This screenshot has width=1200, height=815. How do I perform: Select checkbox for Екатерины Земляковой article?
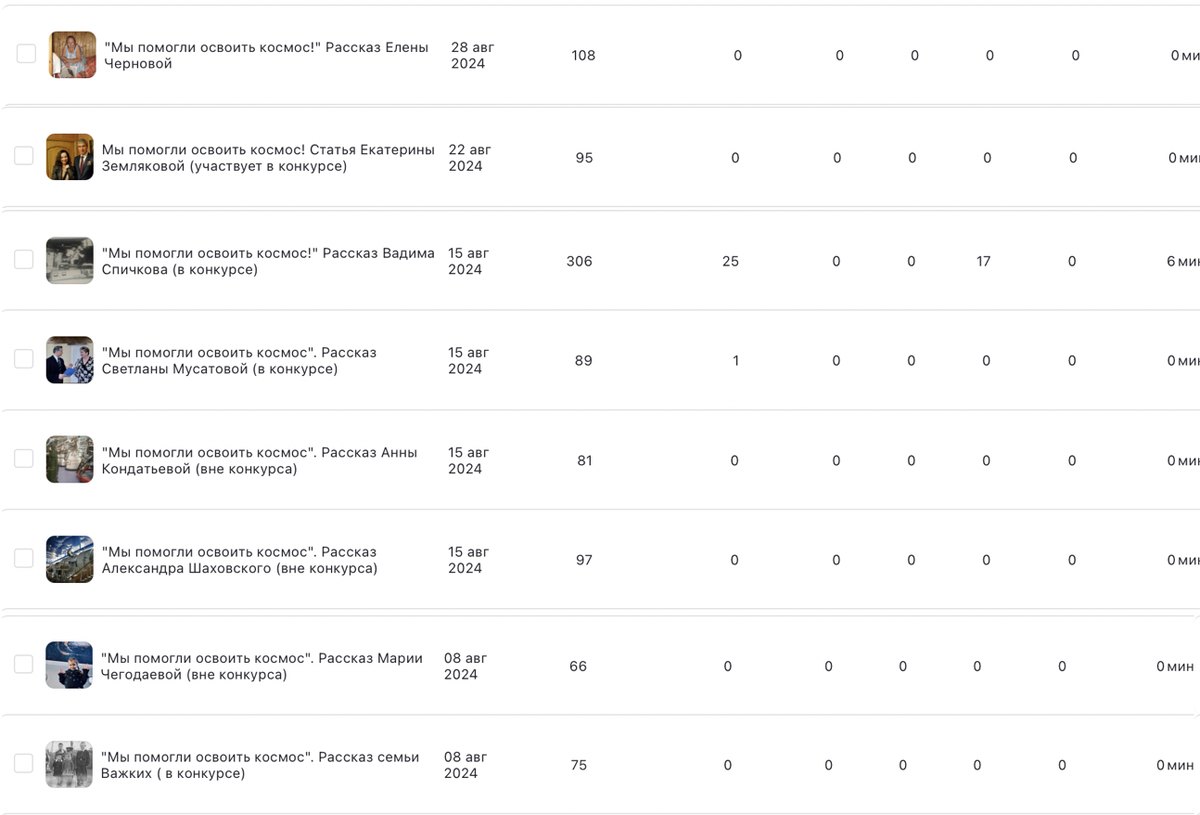pyautogui.click(x=24, y=155)
